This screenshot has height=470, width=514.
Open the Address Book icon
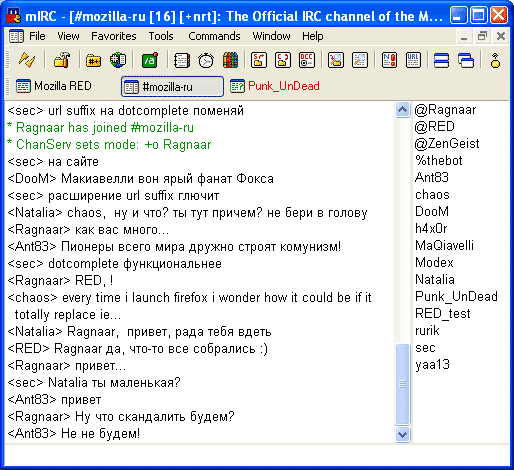point(182,60)
